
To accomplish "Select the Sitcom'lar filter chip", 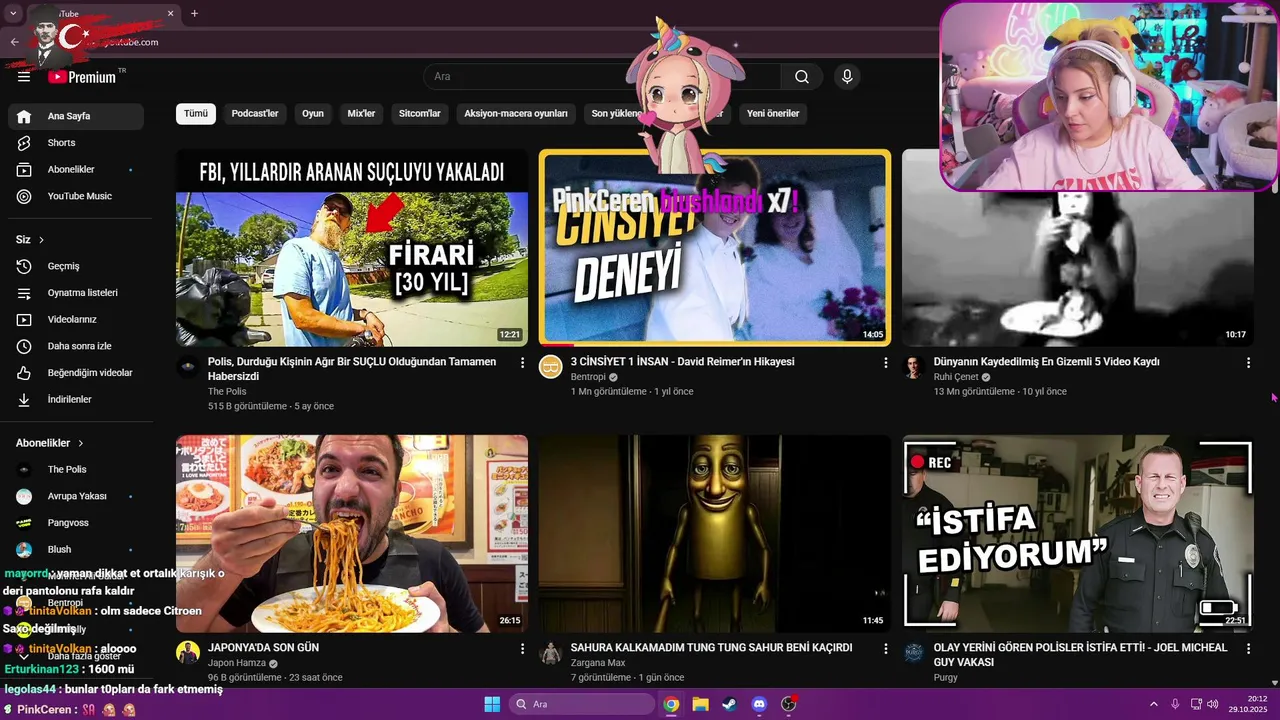I will point(420,113).
